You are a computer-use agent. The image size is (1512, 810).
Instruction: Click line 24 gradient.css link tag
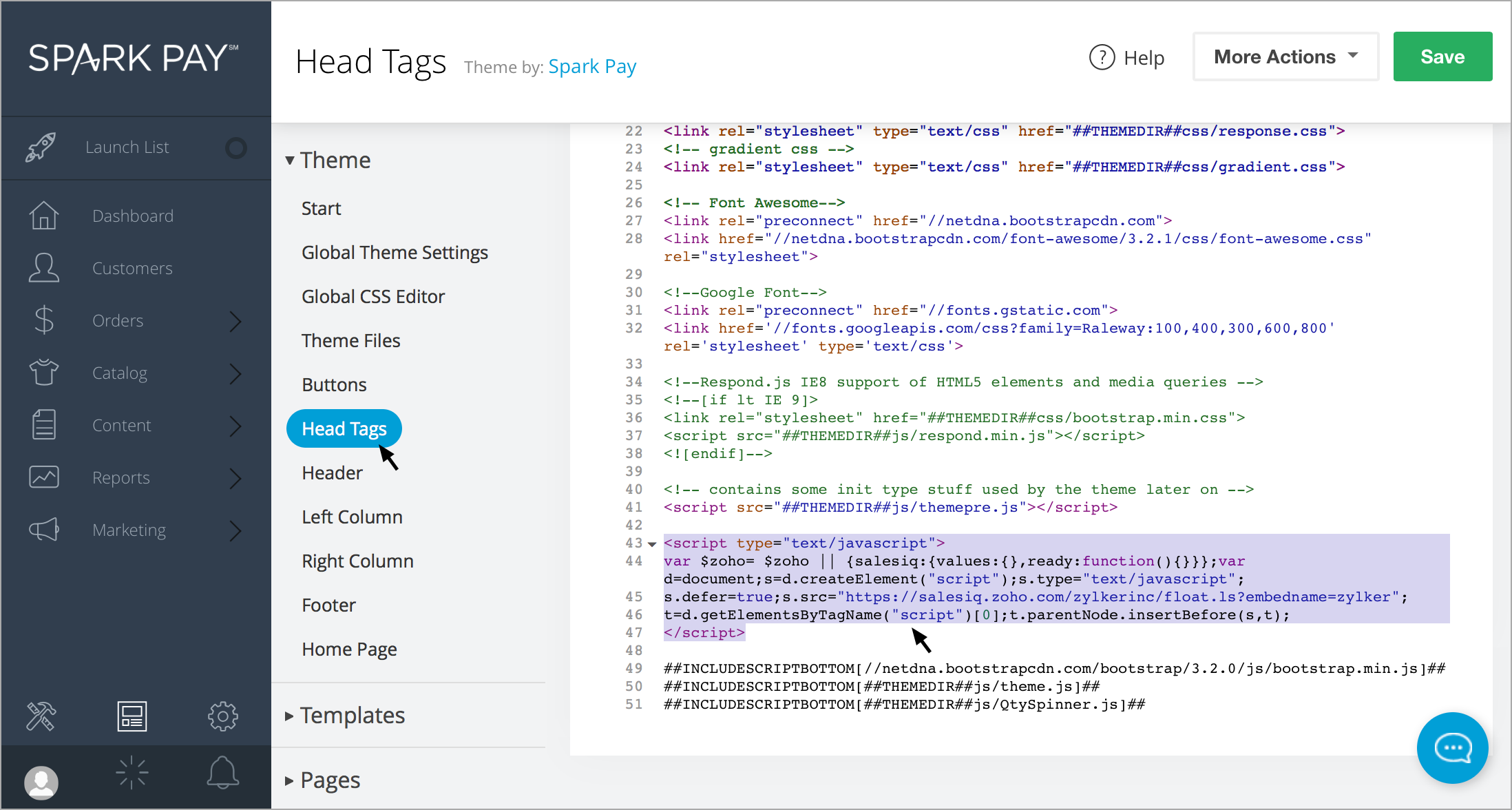(x=1004, y=167)
